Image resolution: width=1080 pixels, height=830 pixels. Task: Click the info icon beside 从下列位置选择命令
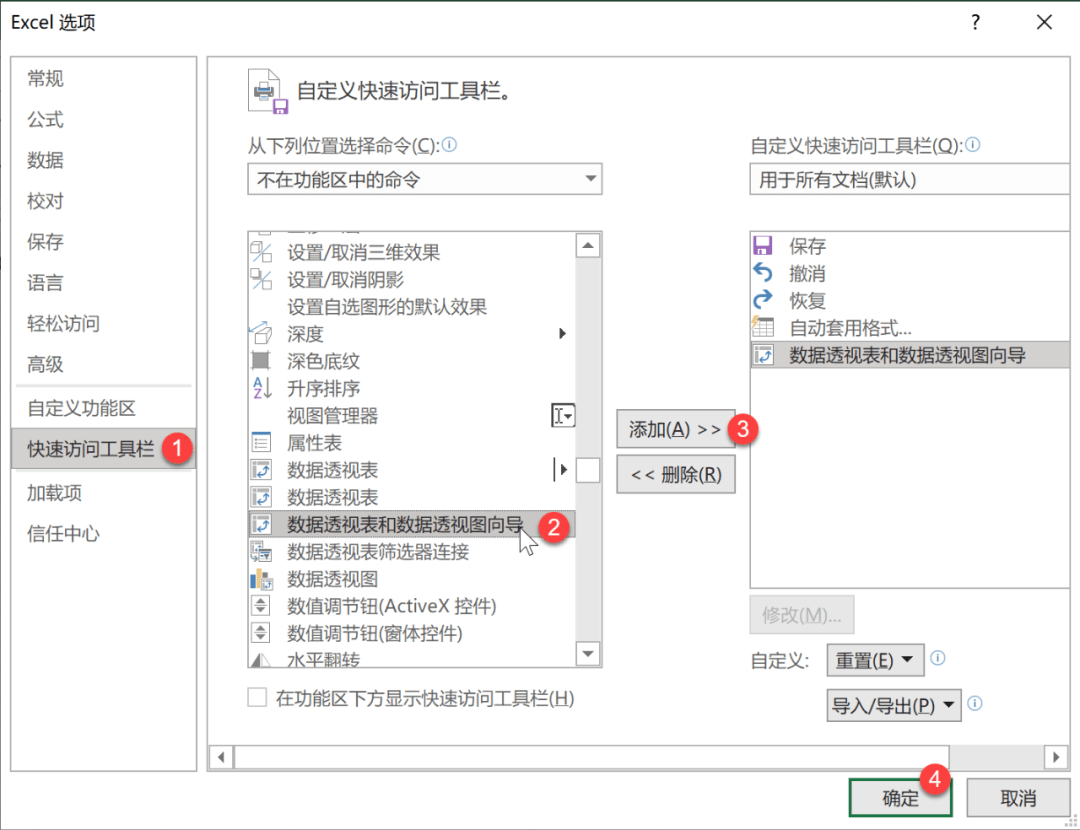[x=449, y=145]
